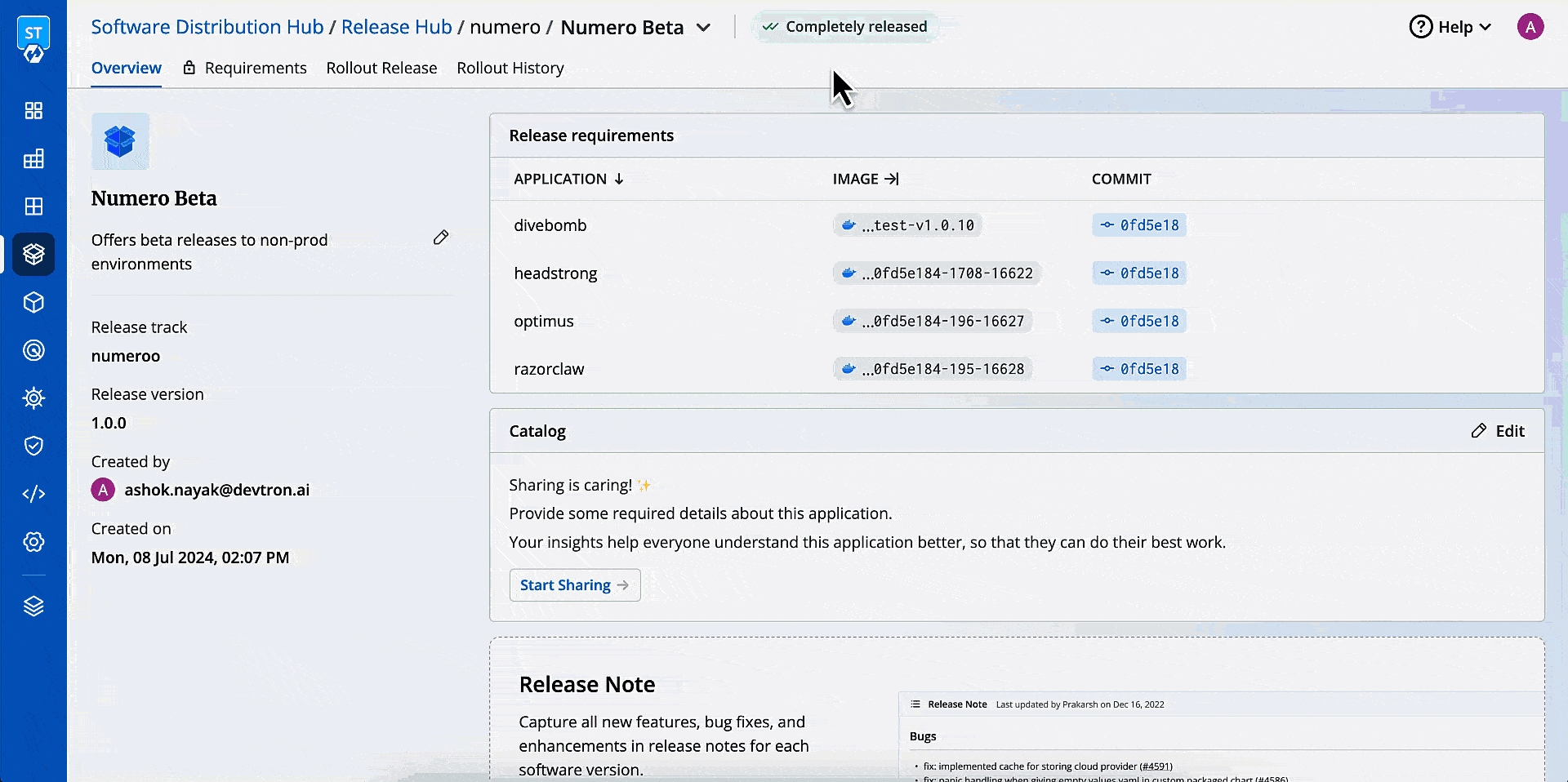The height and width of the screenshot is (782, 1568).
Task: Click the Release Note preview image
Action: click(1222, 736)
